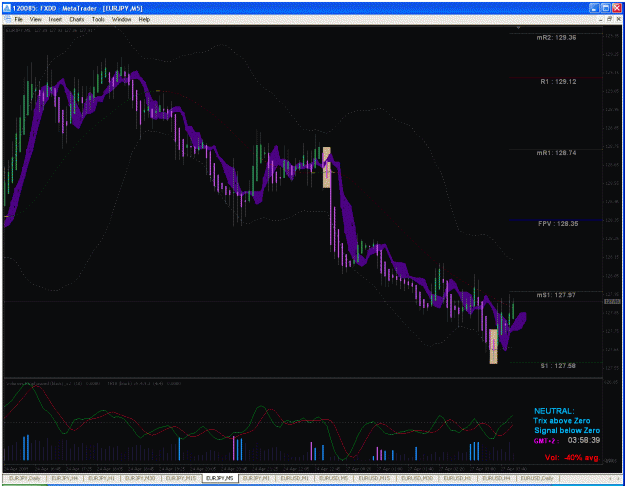
Task: Click the EURJPY,M5 OHLC header in the chart corner
Action: (50, 30)
